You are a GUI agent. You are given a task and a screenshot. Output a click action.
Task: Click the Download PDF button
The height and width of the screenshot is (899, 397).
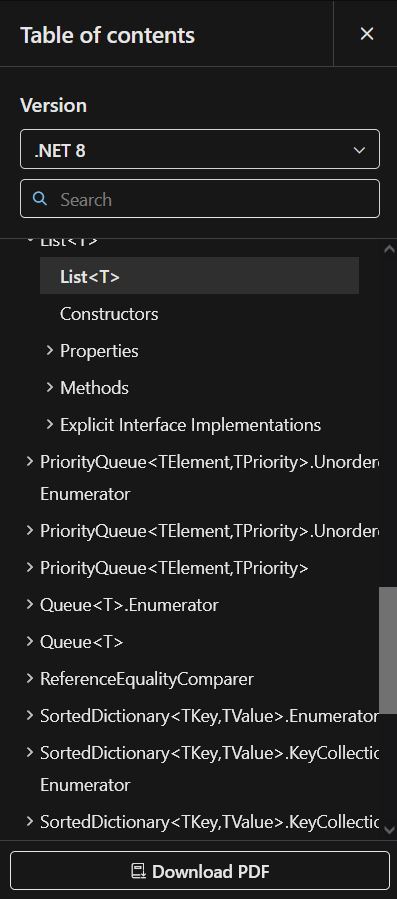(x=200, y=871)
